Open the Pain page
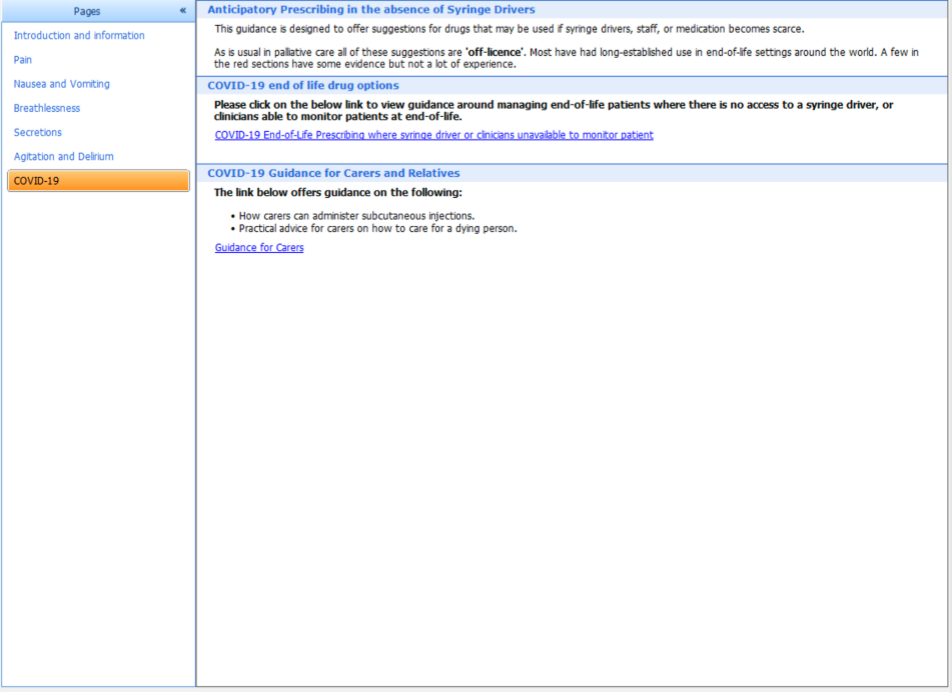The height and width of the screenshot is (693, 952). pos(22,60)
